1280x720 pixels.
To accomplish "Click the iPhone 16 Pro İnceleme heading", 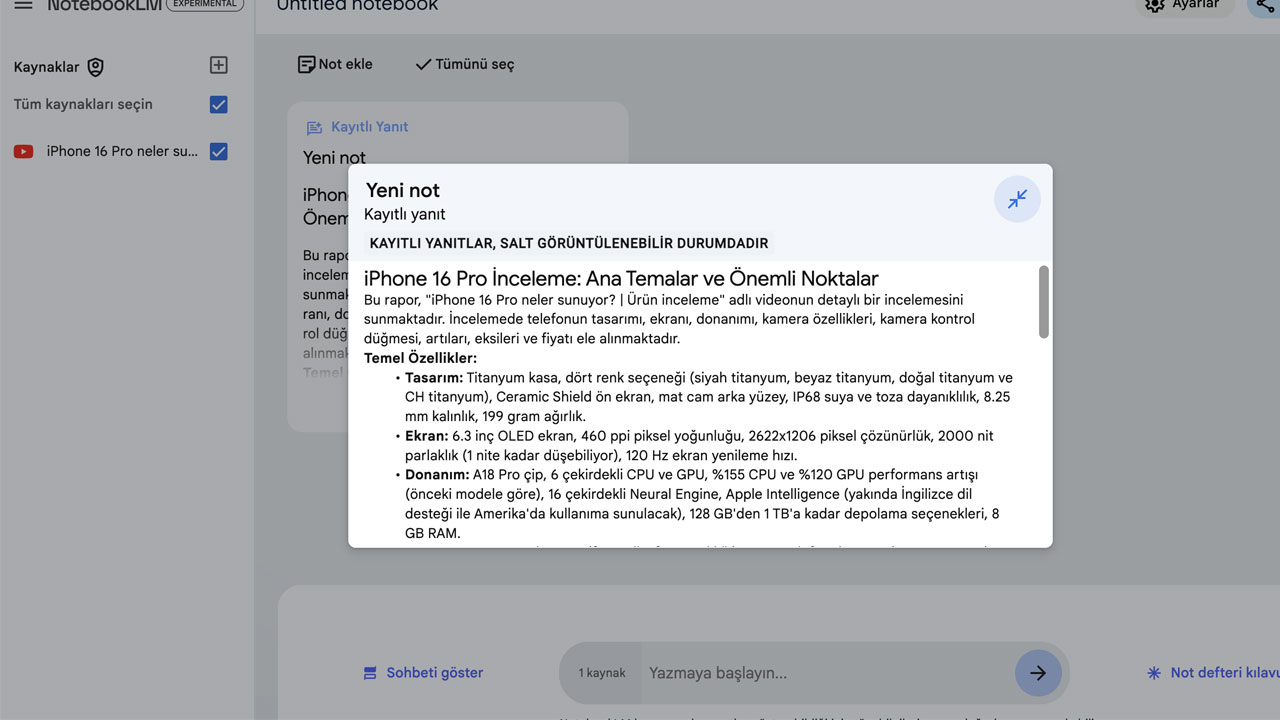I will (x=621, y=278).
